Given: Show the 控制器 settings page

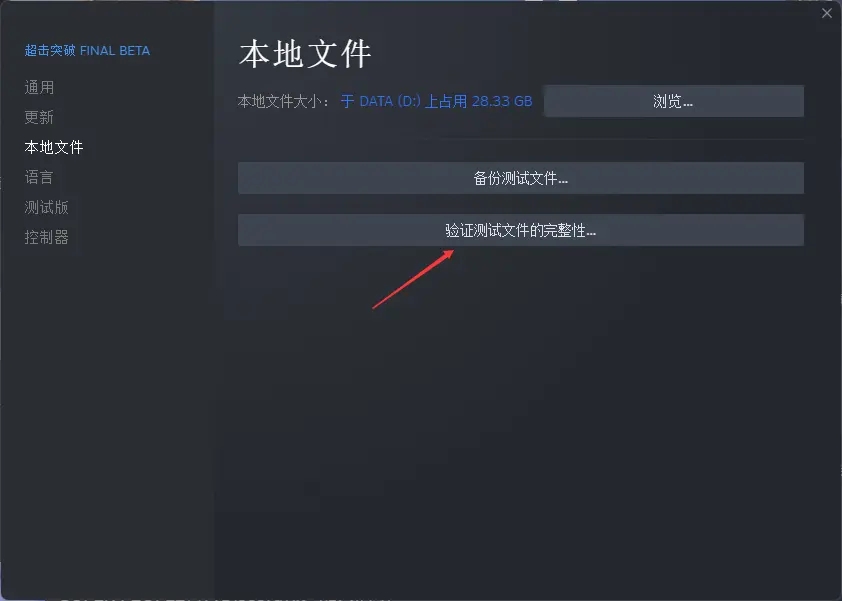Looking at the screenshot, I should (46, 237).
